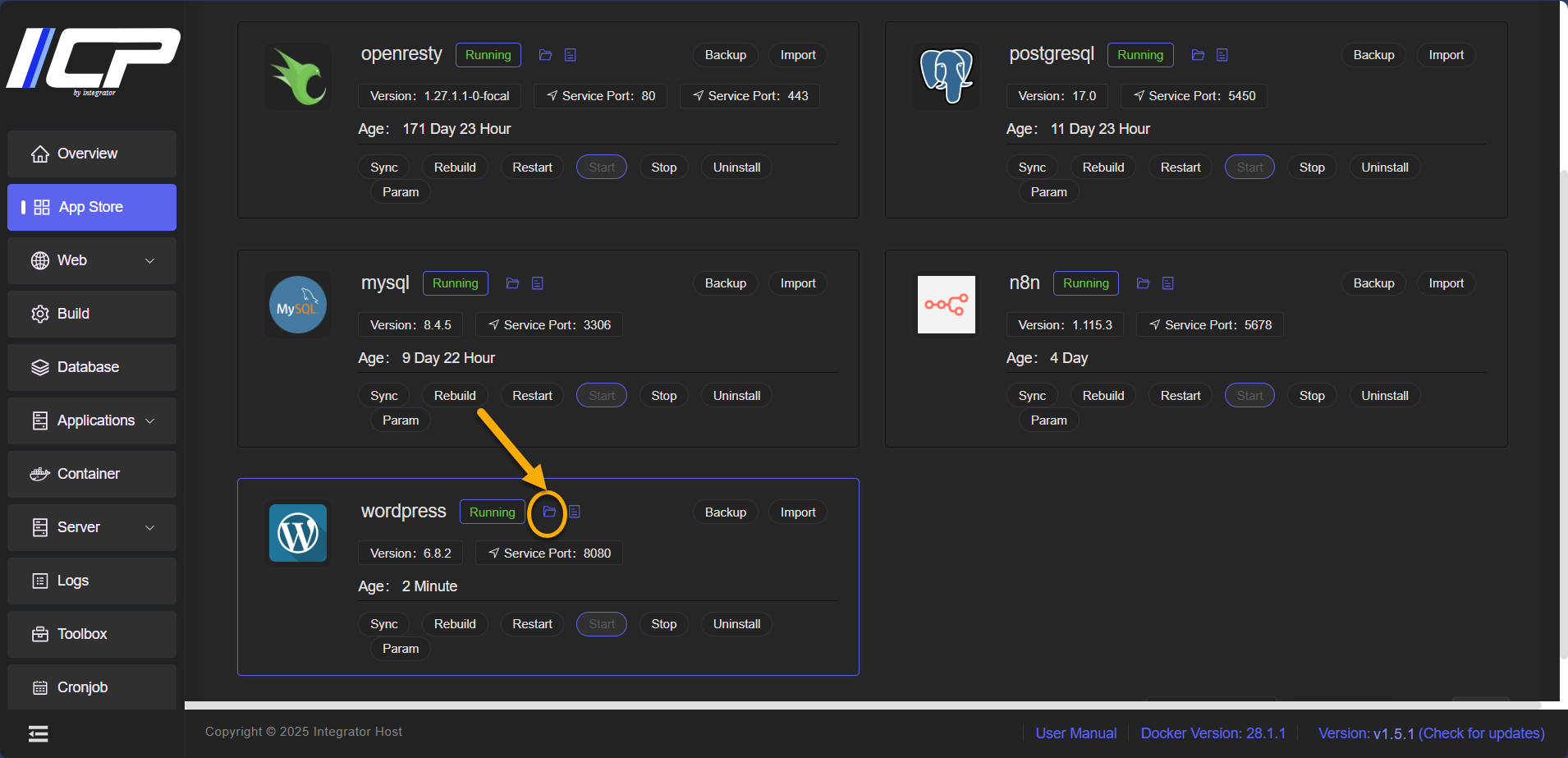Open the wordpress folder icon
This screenshot has height=758, width=1568.
click(x=549, y=512)
